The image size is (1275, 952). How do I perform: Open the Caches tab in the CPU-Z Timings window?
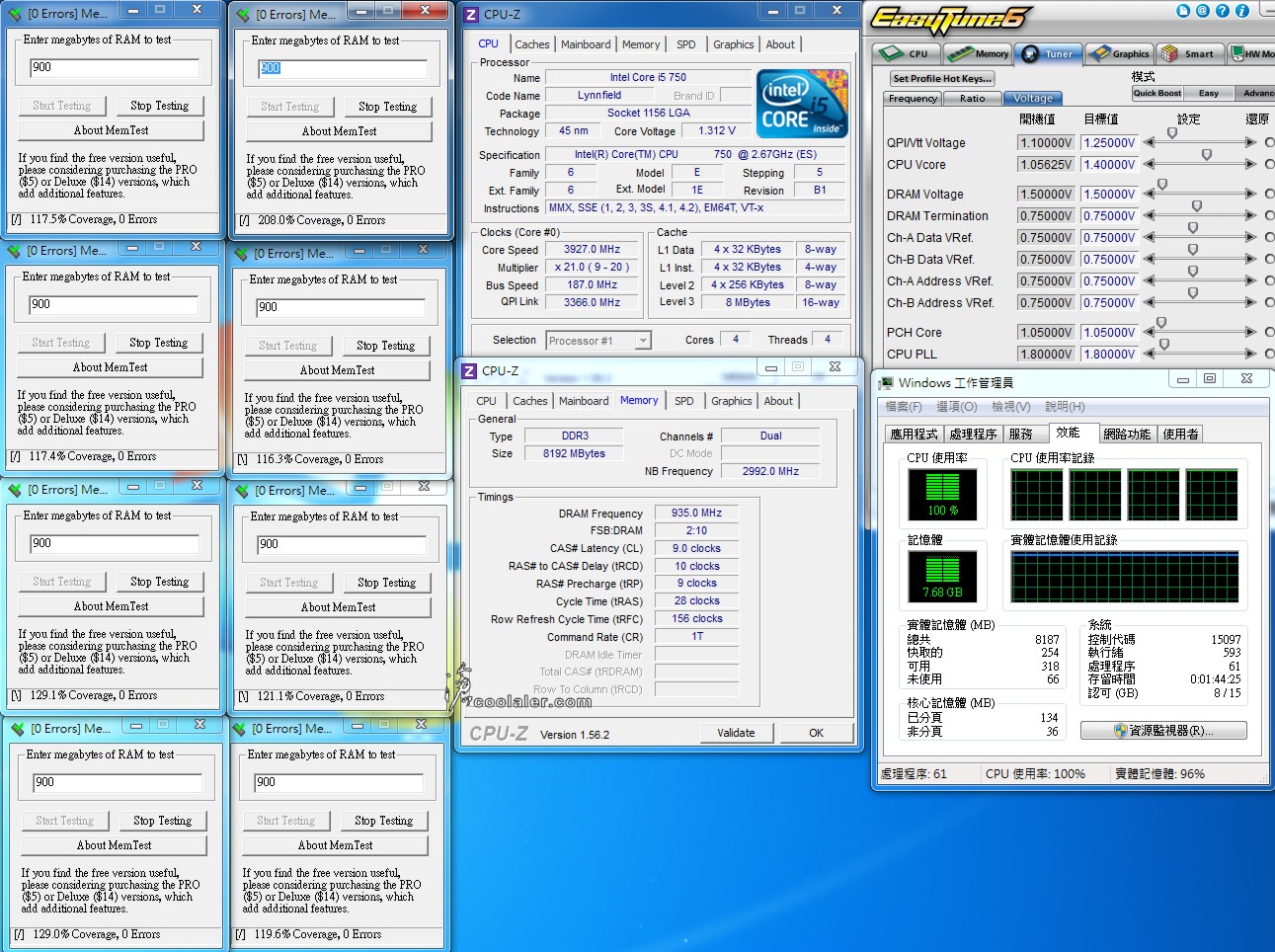coord(530,401)
